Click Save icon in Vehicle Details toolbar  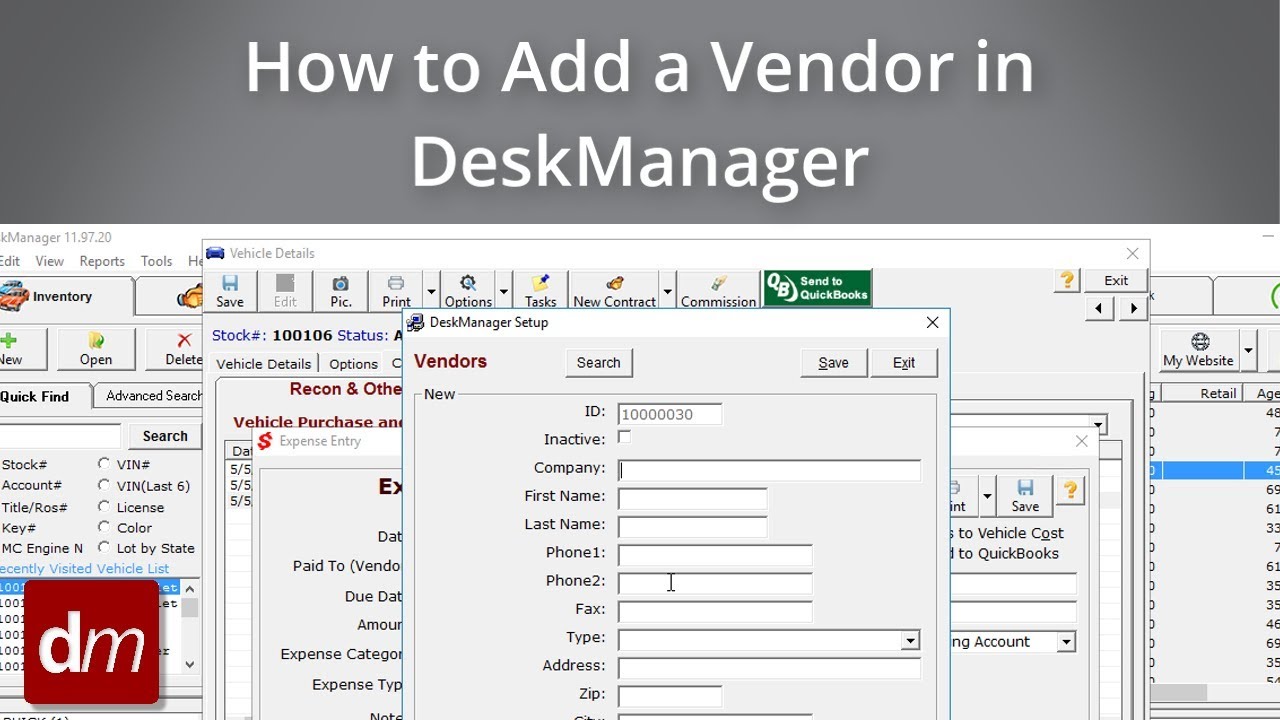(x=230, y=291)
